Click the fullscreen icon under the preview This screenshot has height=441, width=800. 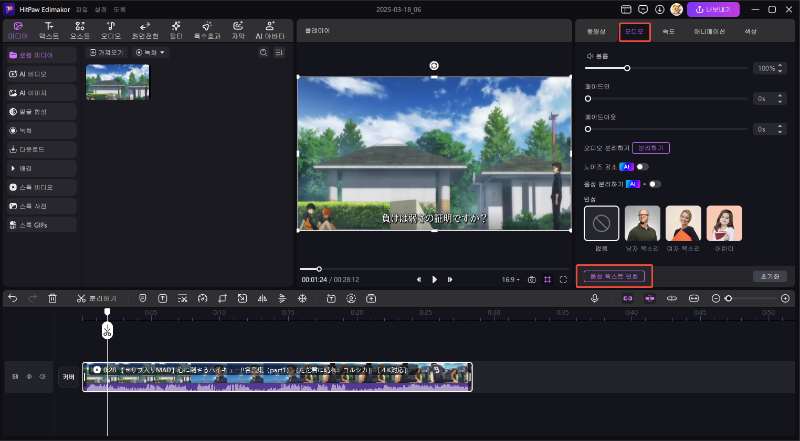coord(564,279)
